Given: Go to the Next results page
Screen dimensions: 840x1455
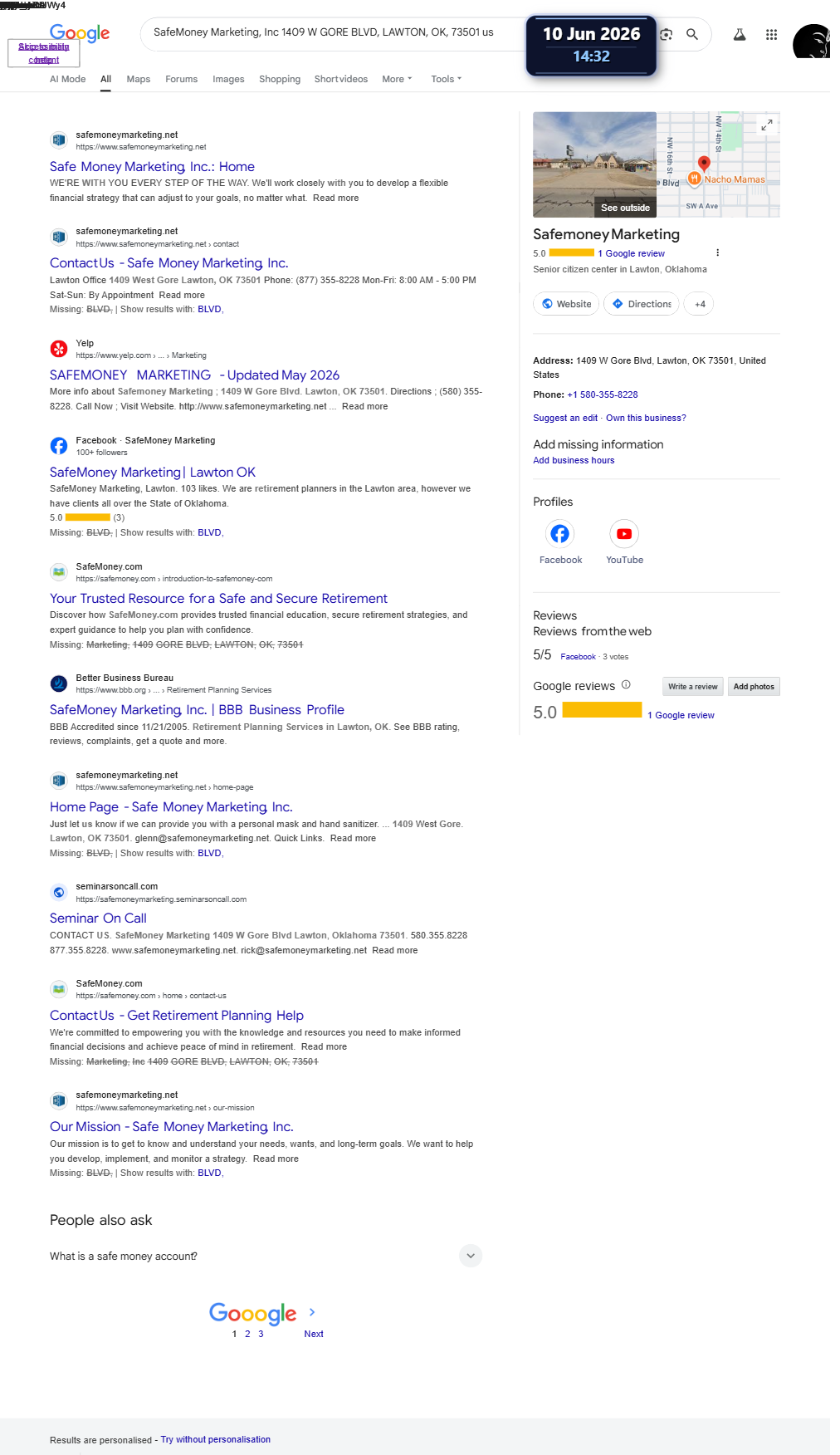Looking at the screenshot, I should (314, 1333).
